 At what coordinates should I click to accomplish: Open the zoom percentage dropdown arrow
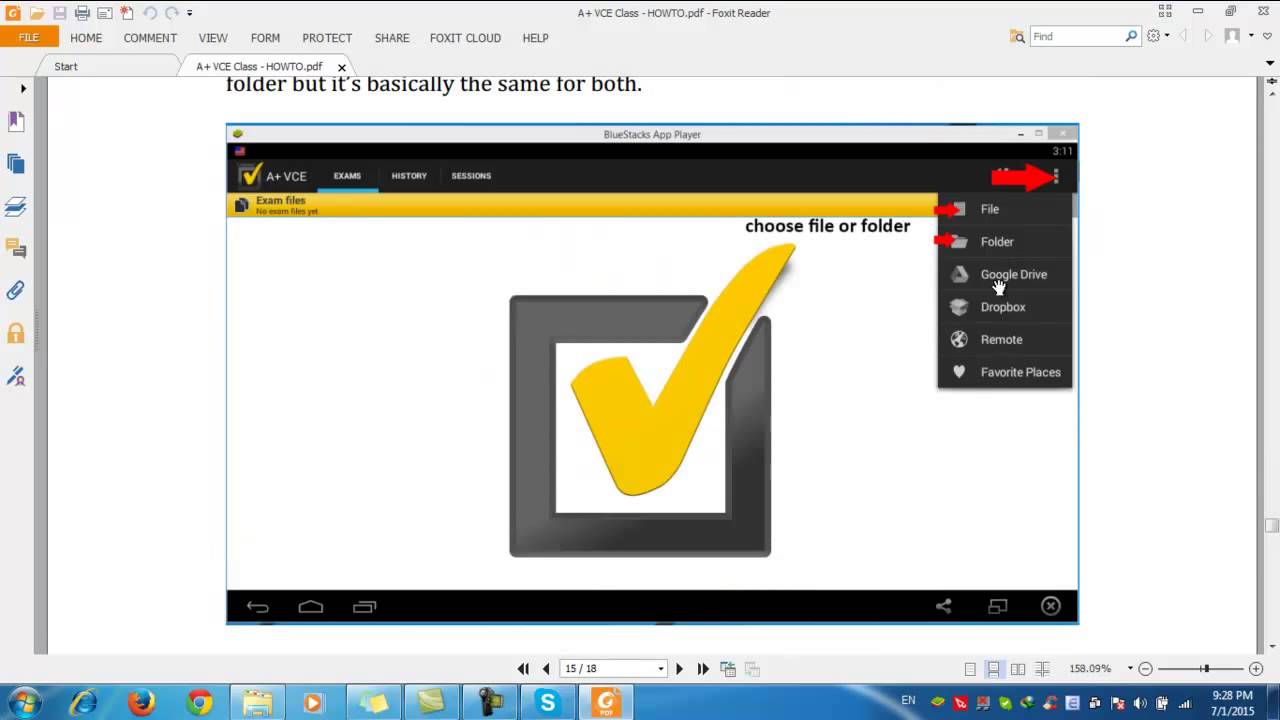point(1130,668)
